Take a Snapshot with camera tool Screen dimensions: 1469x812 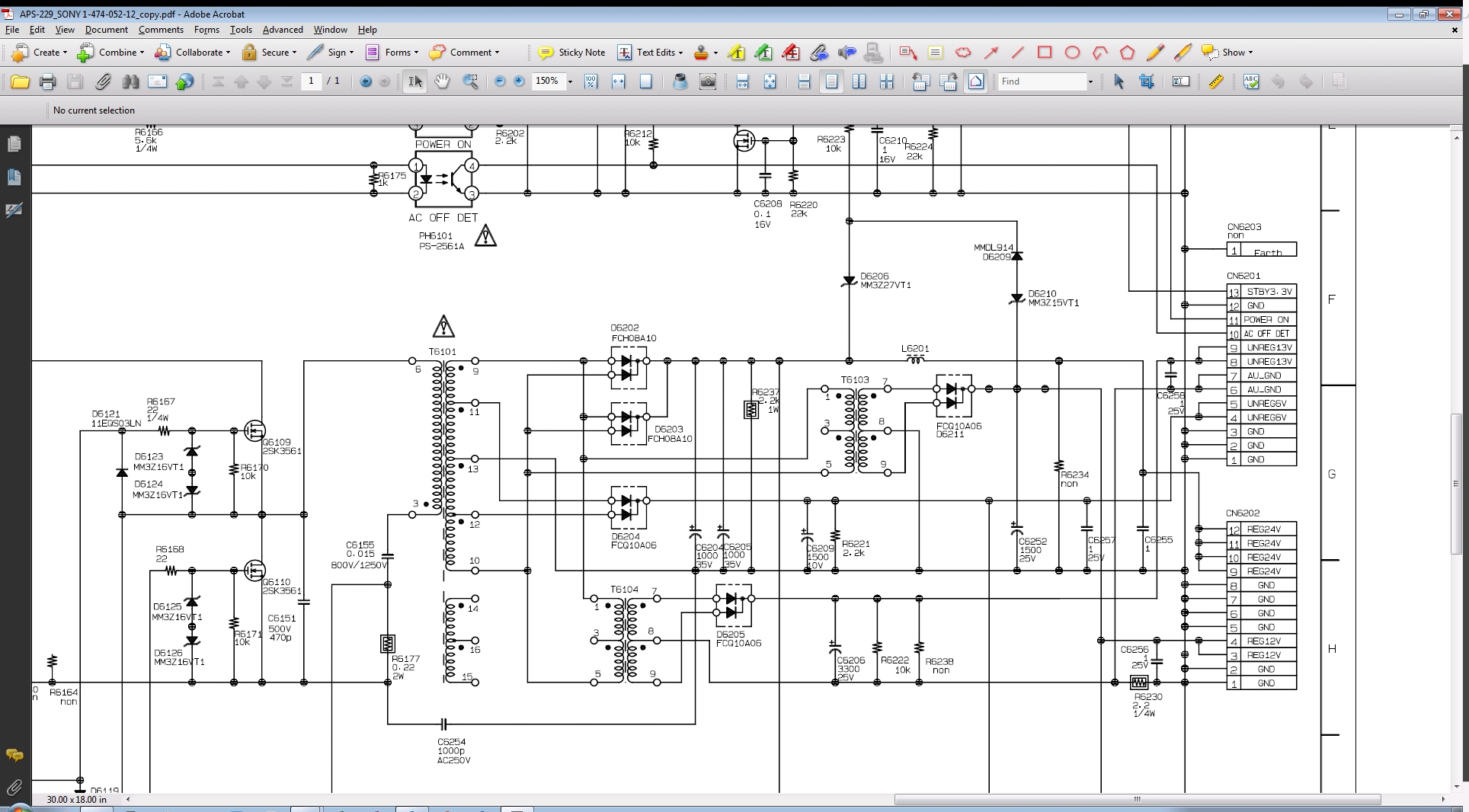(x=708, y=82)
